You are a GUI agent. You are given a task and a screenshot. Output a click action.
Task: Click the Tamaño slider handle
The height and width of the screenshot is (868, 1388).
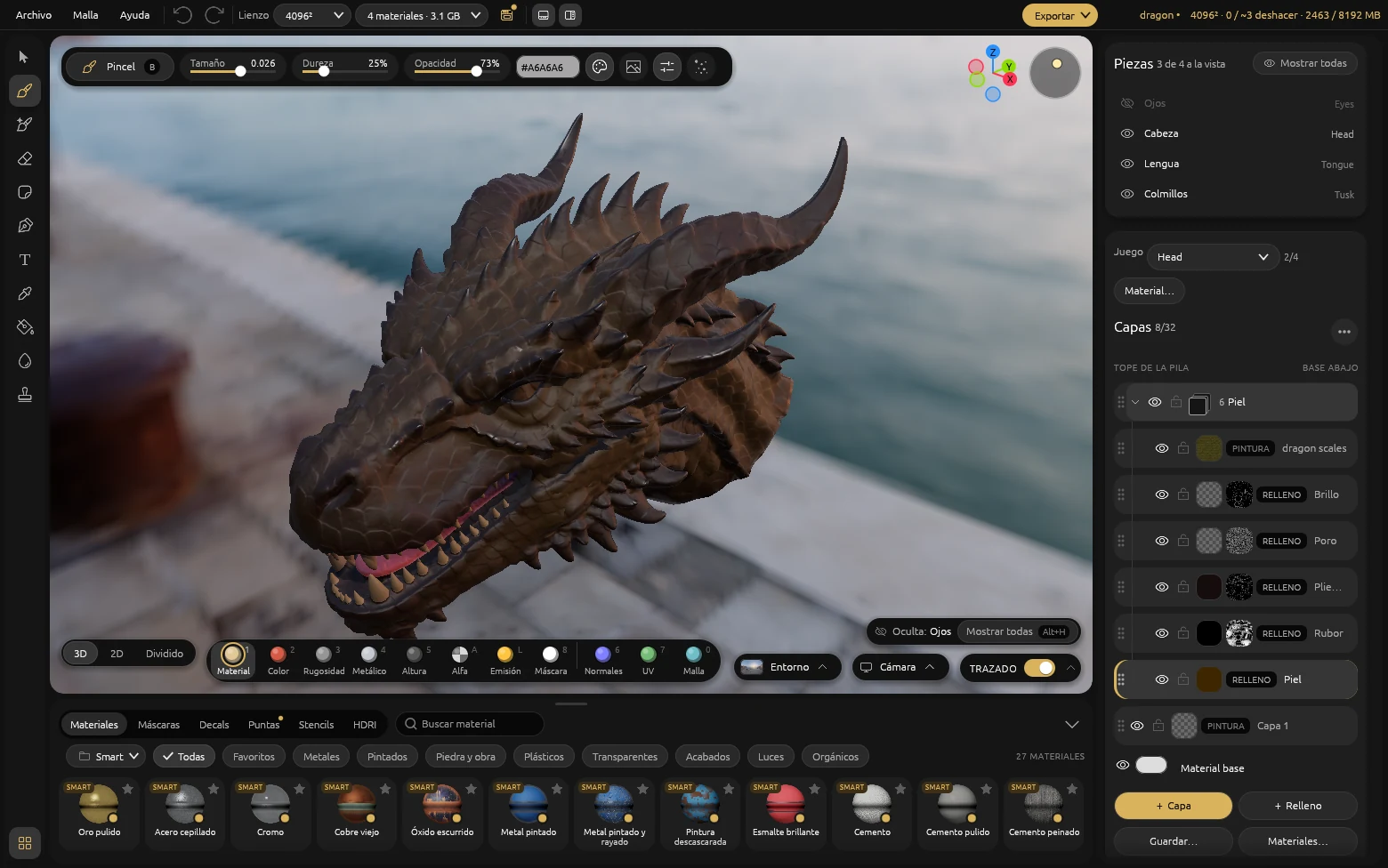(240, 71)
